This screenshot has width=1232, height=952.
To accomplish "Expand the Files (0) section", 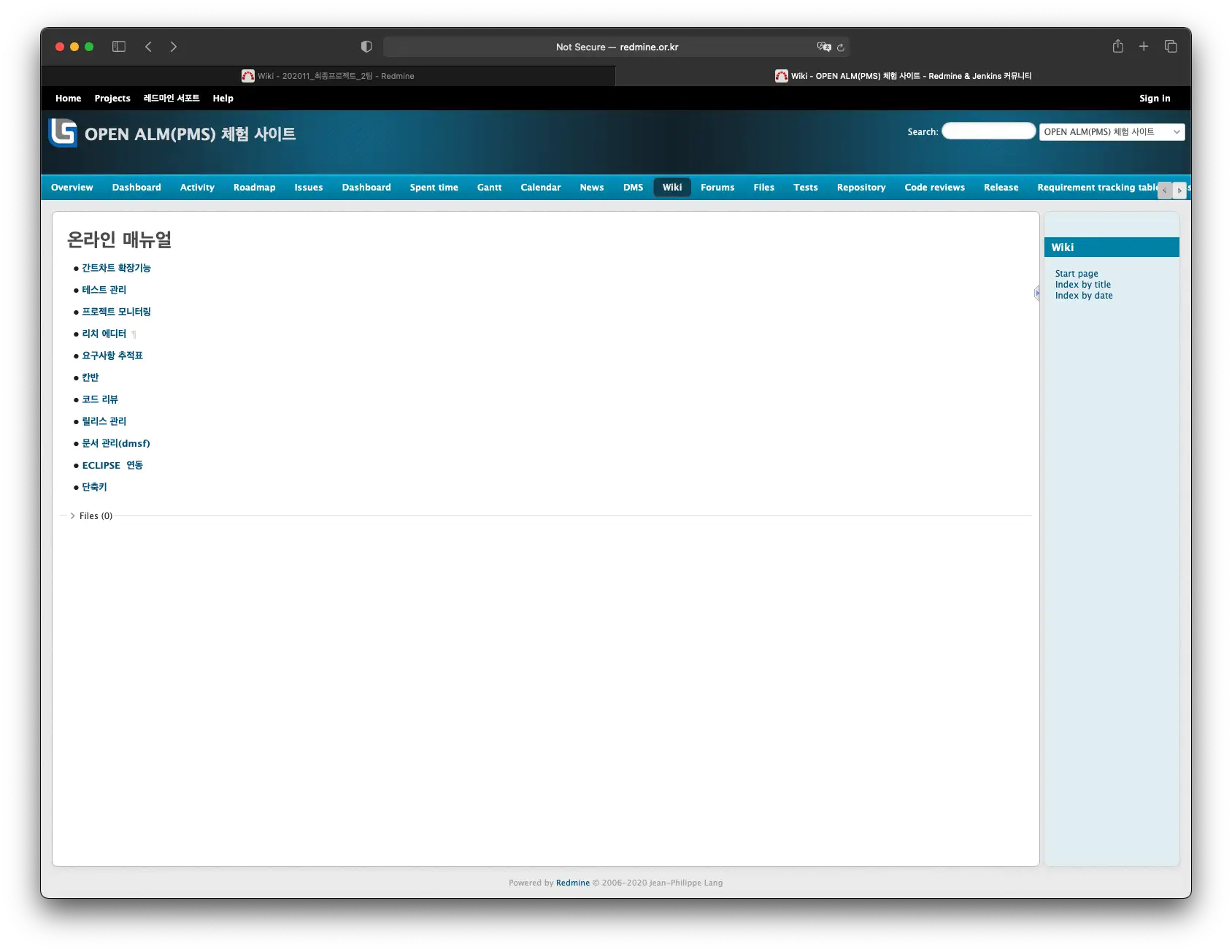I will point(91,516).
